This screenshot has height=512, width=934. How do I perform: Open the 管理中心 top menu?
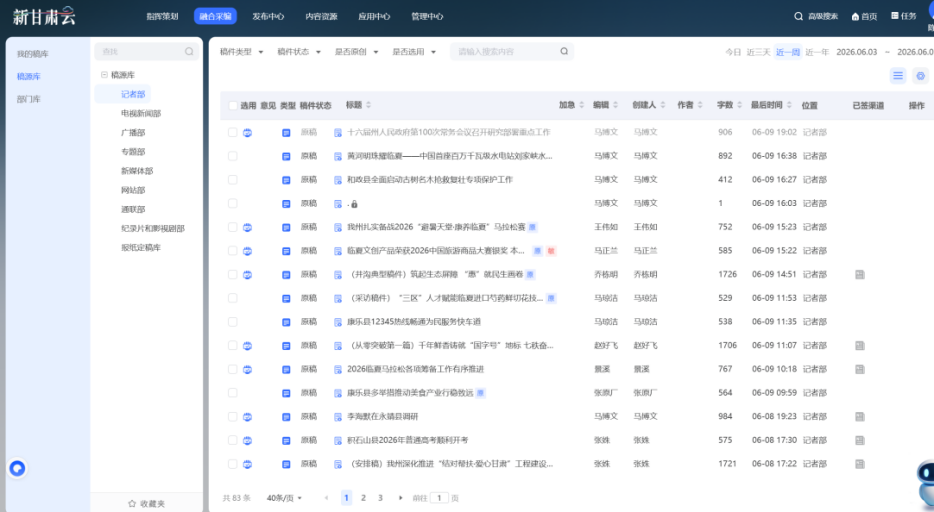(427, 17)
